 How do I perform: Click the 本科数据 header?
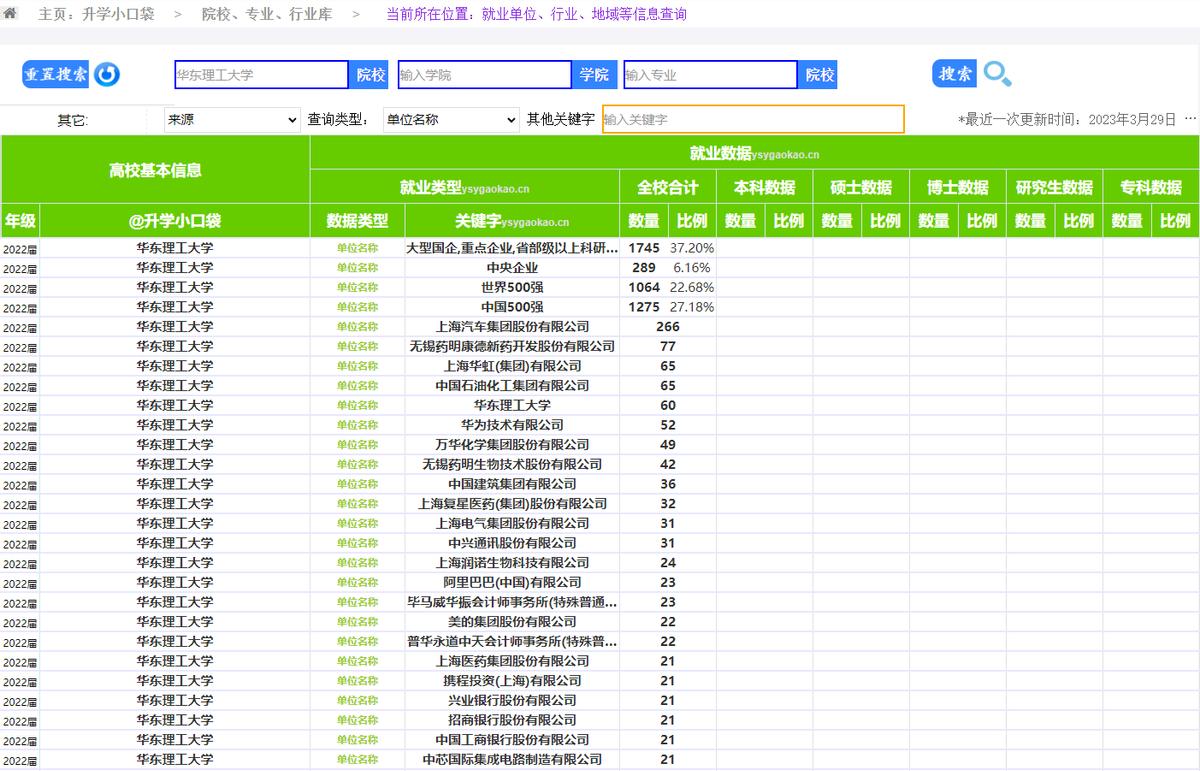click(765, 187)
